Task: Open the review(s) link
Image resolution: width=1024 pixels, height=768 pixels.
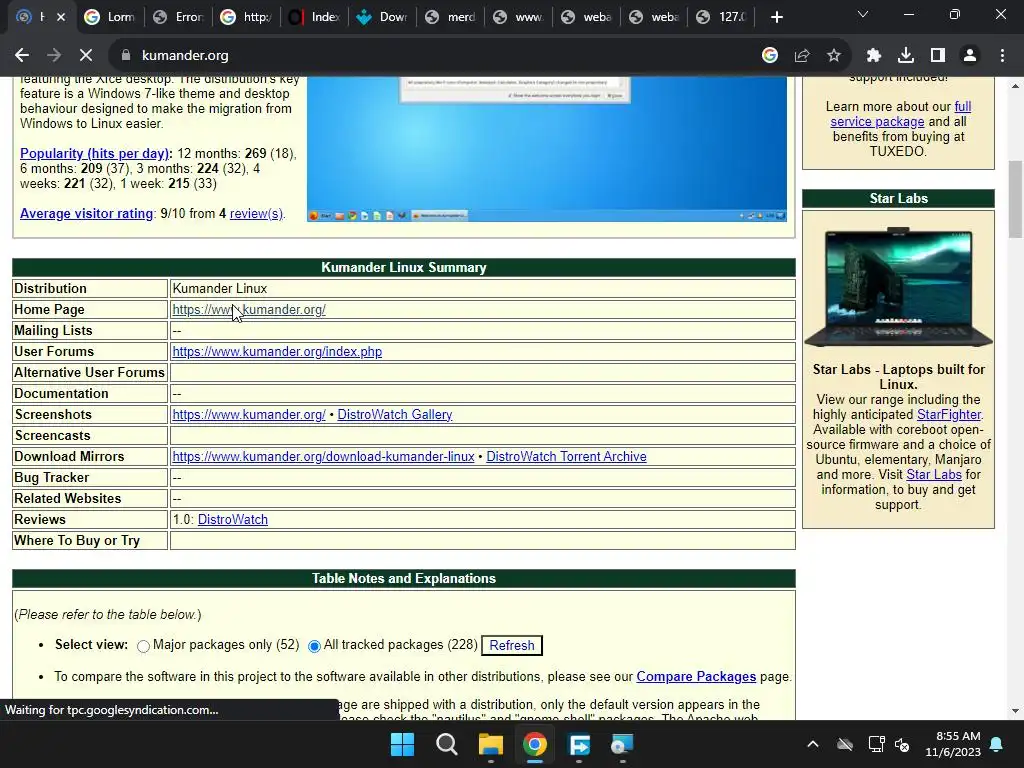Action: pos(256,214)
